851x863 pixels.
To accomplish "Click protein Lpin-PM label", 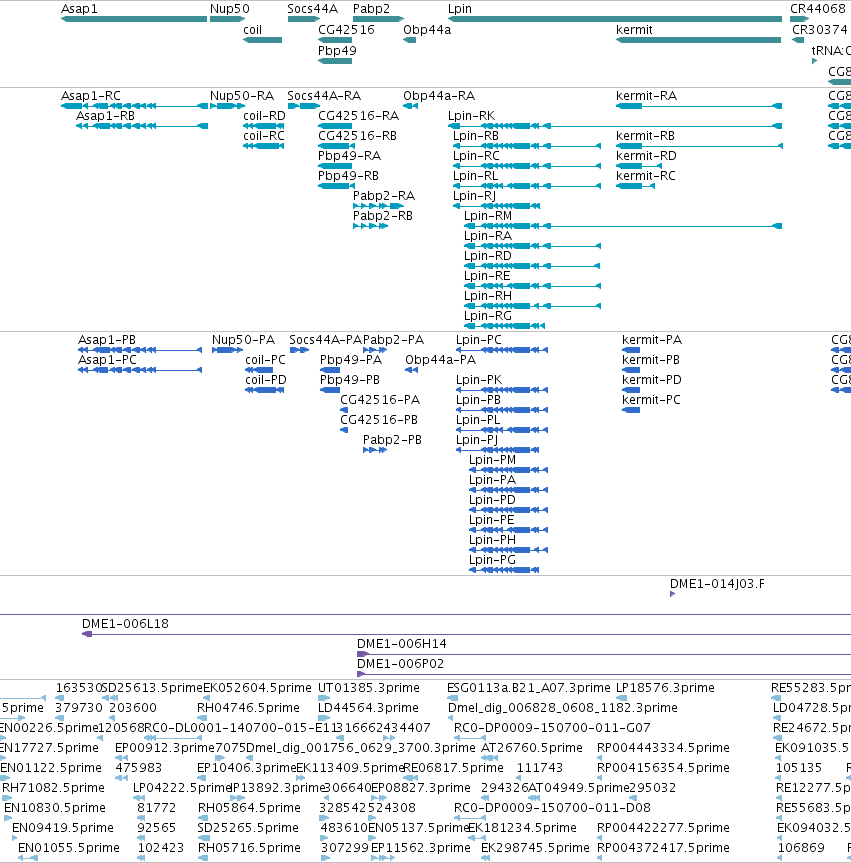I will pyautogui.click(x=492, y=460).
